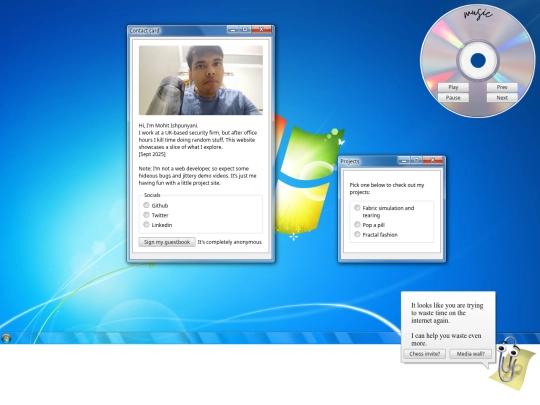
Task: Click the '[Sept 2025]' date text
Action: coord(152,154)
